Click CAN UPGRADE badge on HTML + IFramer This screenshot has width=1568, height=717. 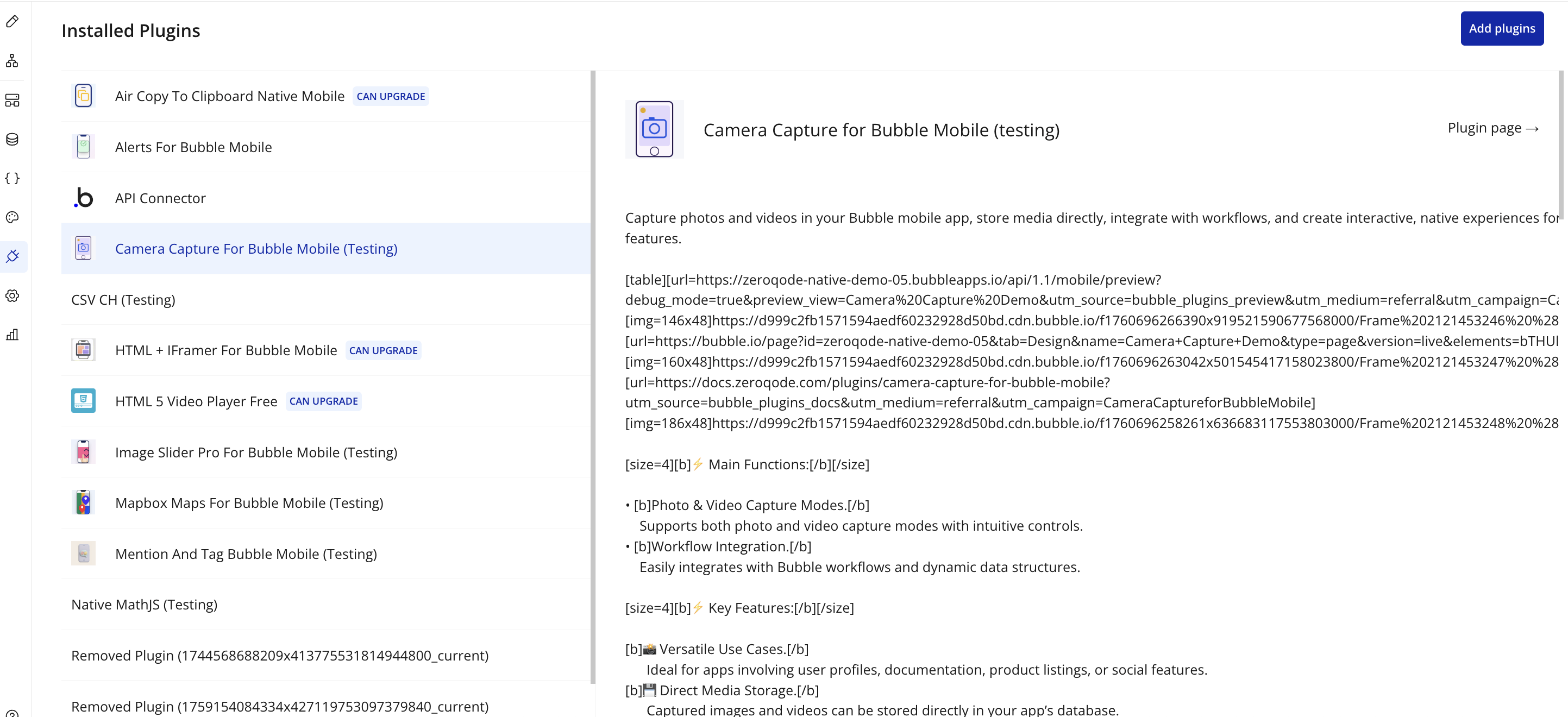click(x=383, y=350)
